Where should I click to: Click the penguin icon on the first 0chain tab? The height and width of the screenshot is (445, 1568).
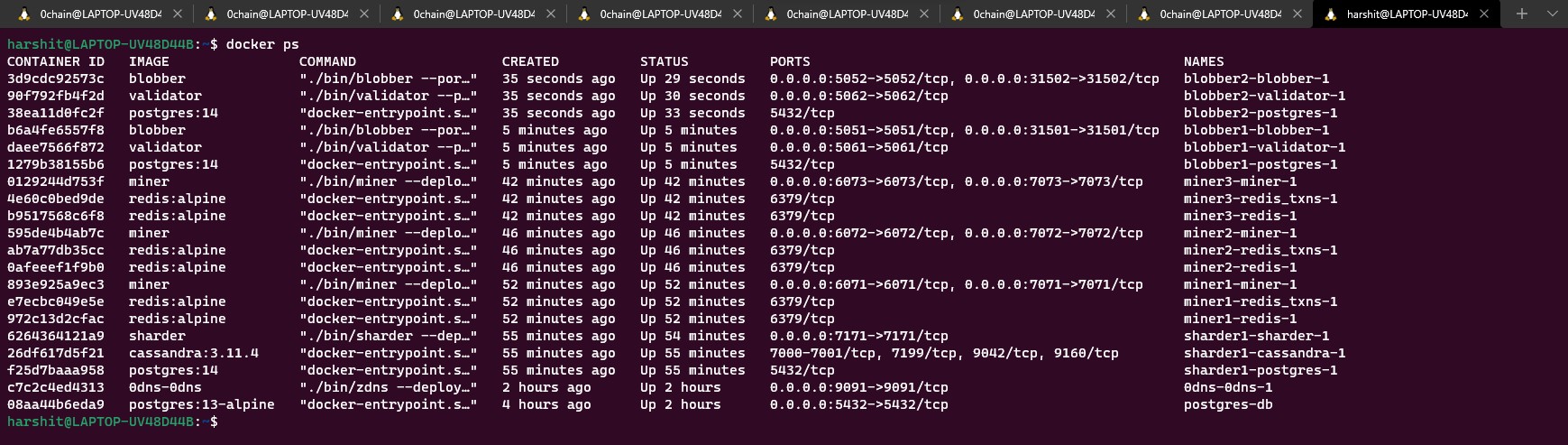(23, 14)
